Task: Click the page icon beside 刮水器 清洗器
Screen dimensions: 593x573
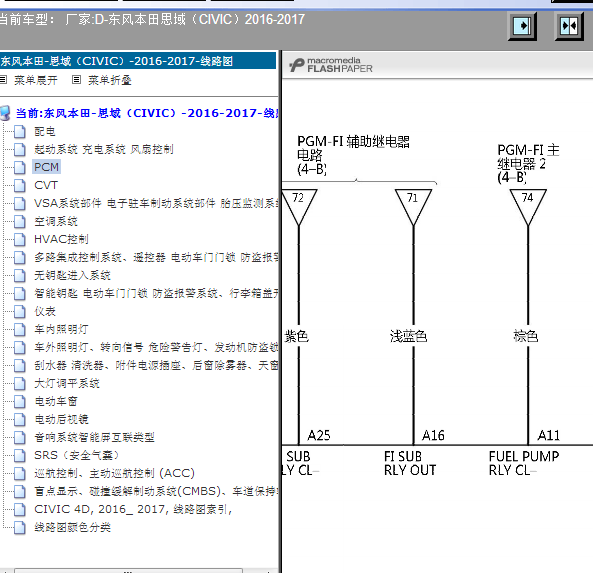Action: click(20, 366)
